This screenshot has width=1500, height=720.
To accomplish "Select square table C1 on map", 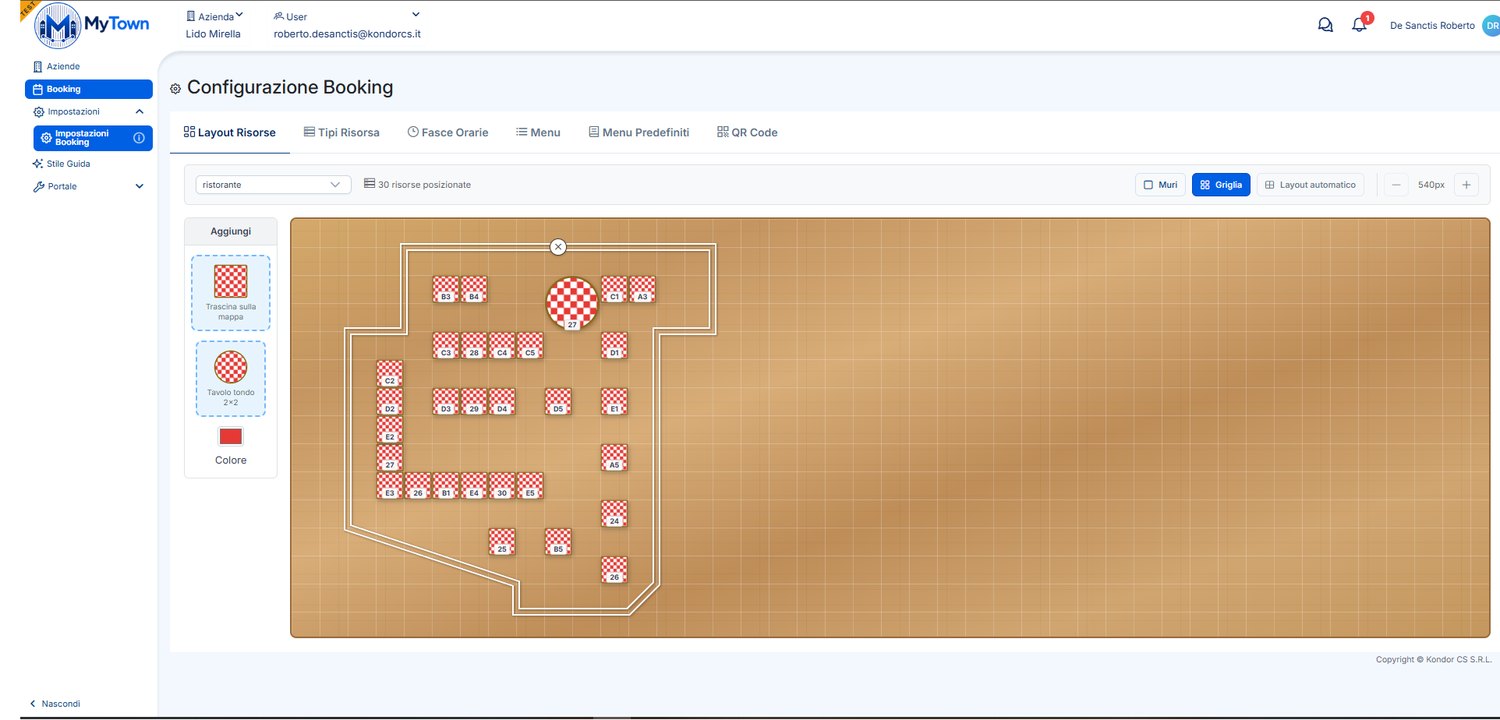I will 614,289.
